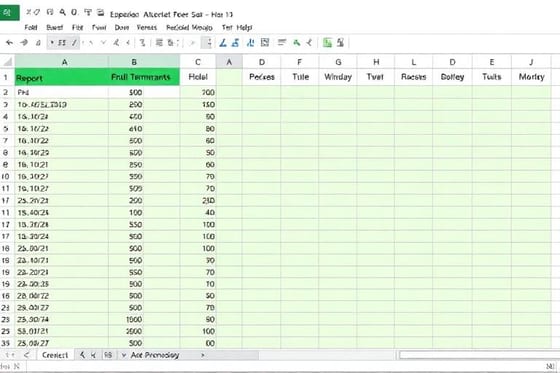The width and height of the screenshot is (560, 373).
Task: Click the square borders grid icon in toolbar
Action: [265, 43]
